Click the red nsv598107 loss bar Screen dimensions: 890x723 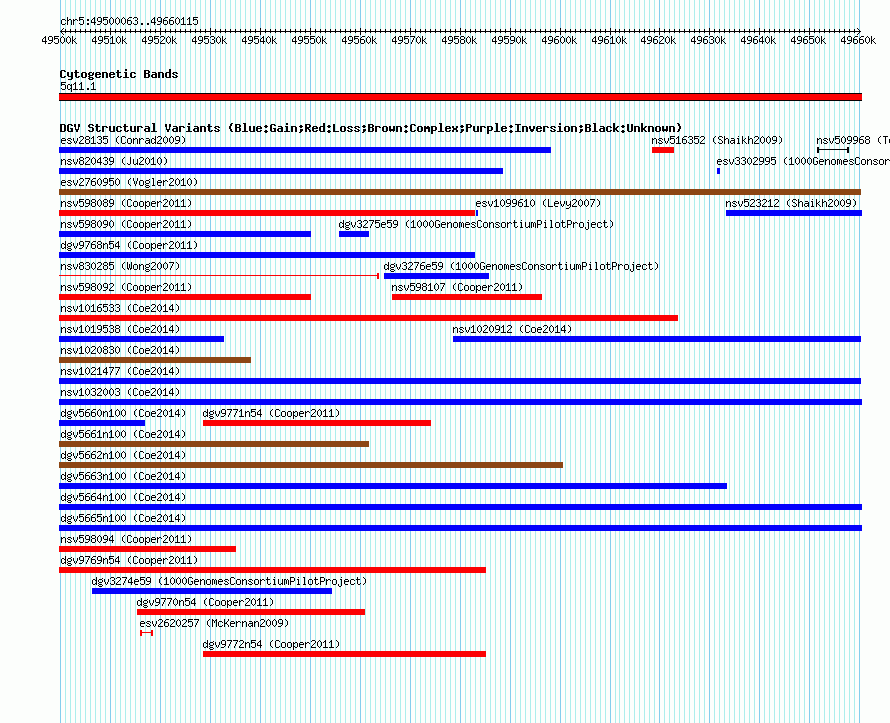[467, 297]
